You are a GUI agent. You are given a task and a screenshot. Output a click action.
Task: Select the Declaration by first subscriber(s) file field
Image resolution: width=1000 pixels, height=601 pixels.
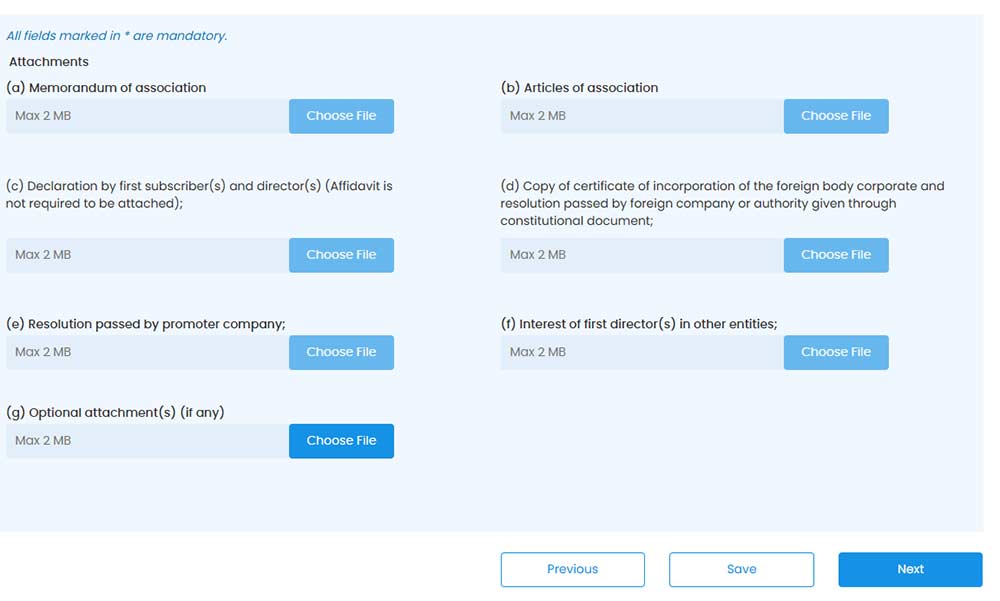click(x=147, y=255)
